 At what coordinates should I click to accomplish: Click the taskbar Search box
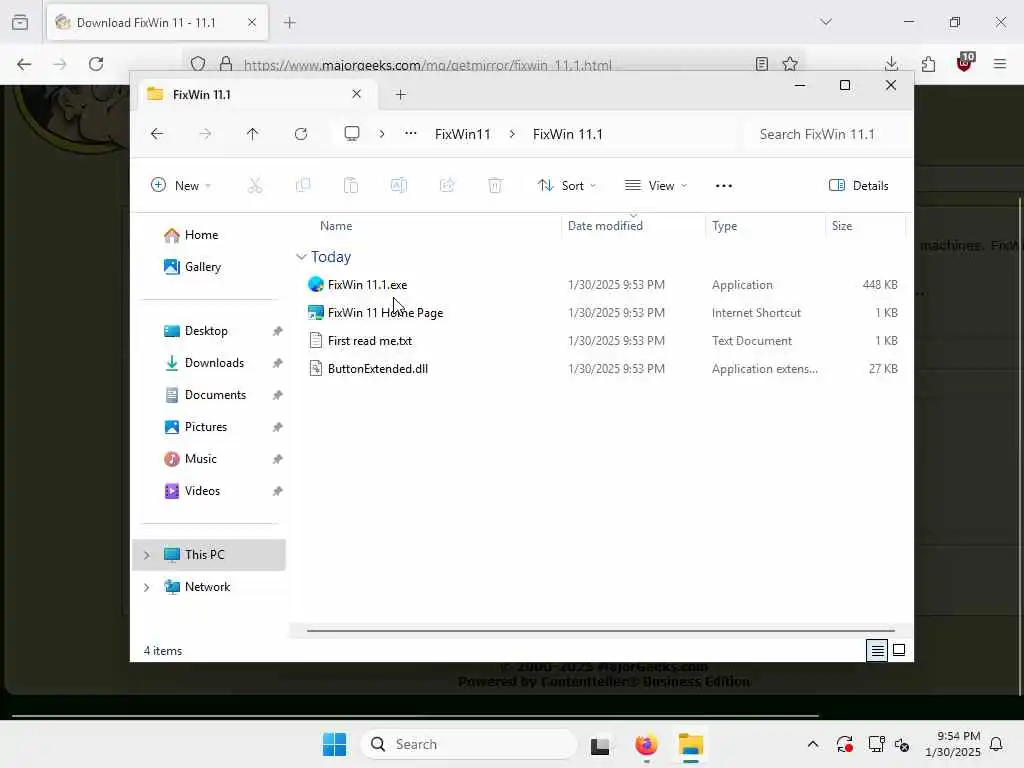click(469, 744)
